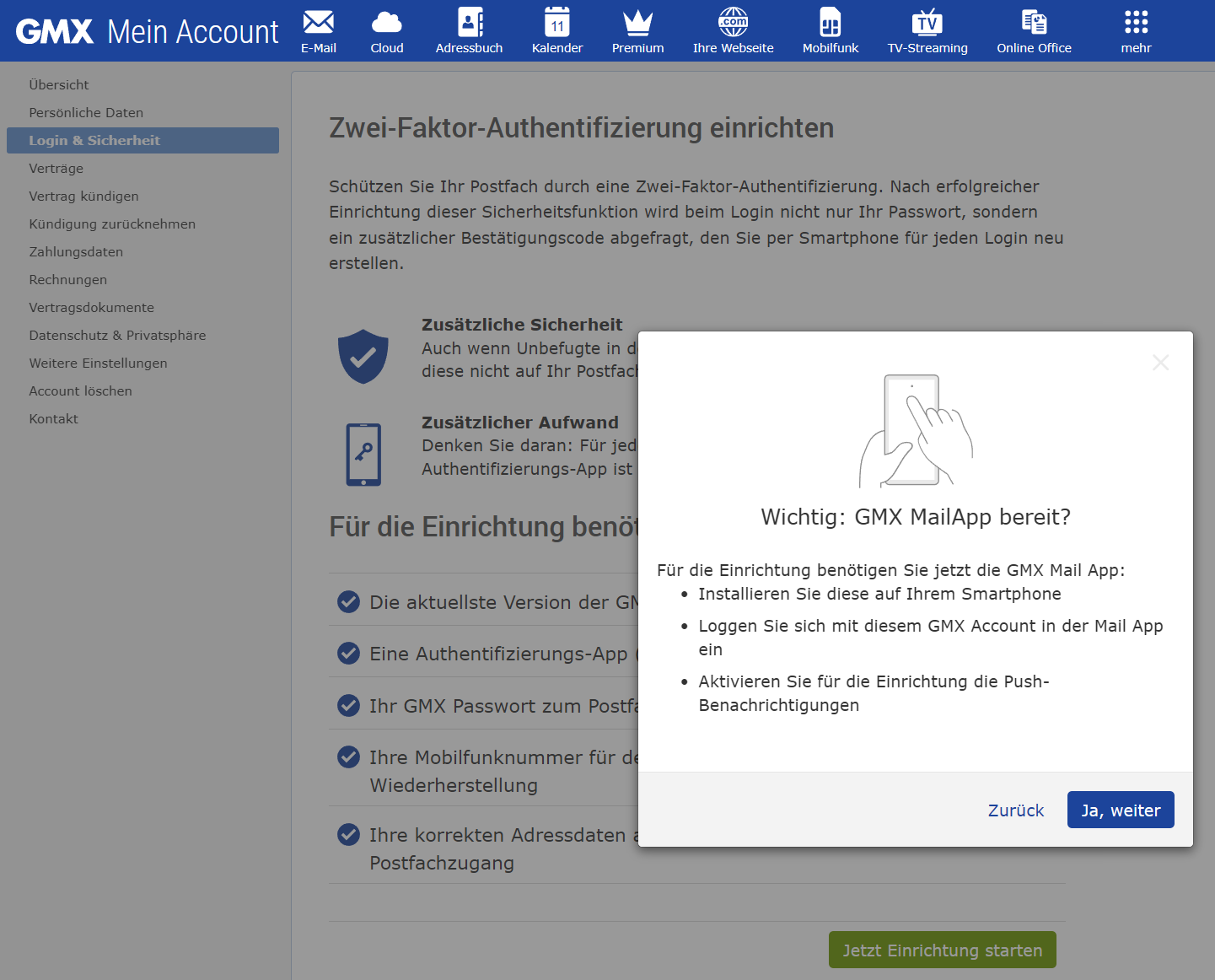Image resolution: width=1215 pixels, height=980 pixels.
Task: Click the GMX logo
Action: tap(55, 31)
